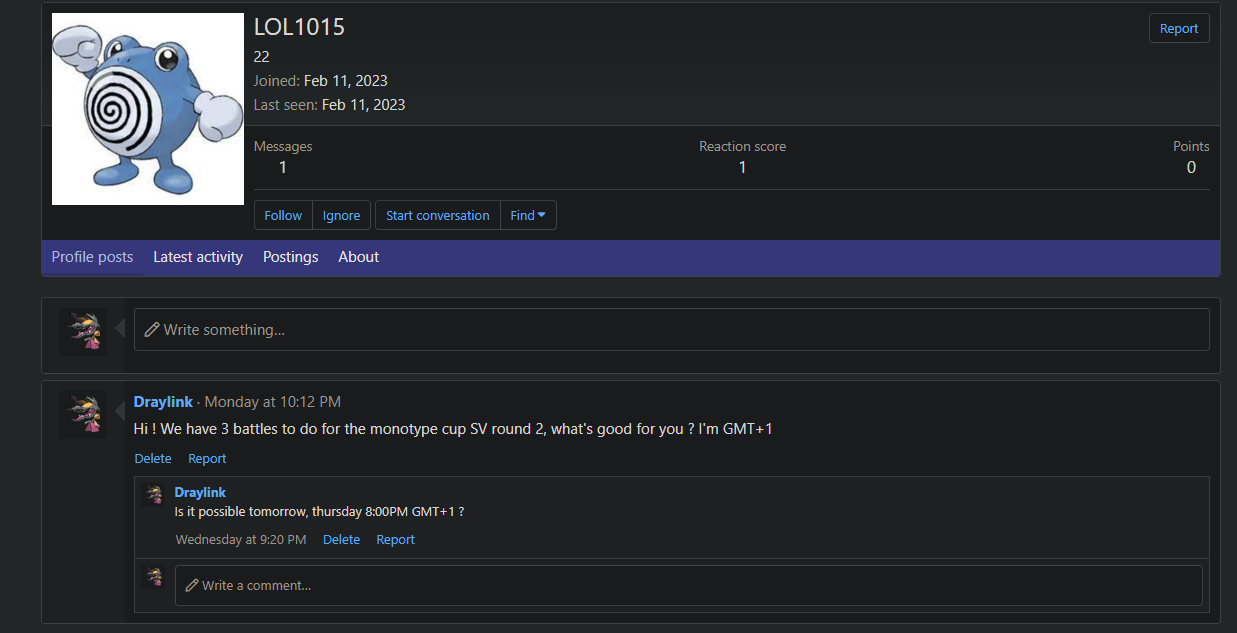Follow user LOL1015
Viewport: 1237px width, 633px height.
(283, 215)
